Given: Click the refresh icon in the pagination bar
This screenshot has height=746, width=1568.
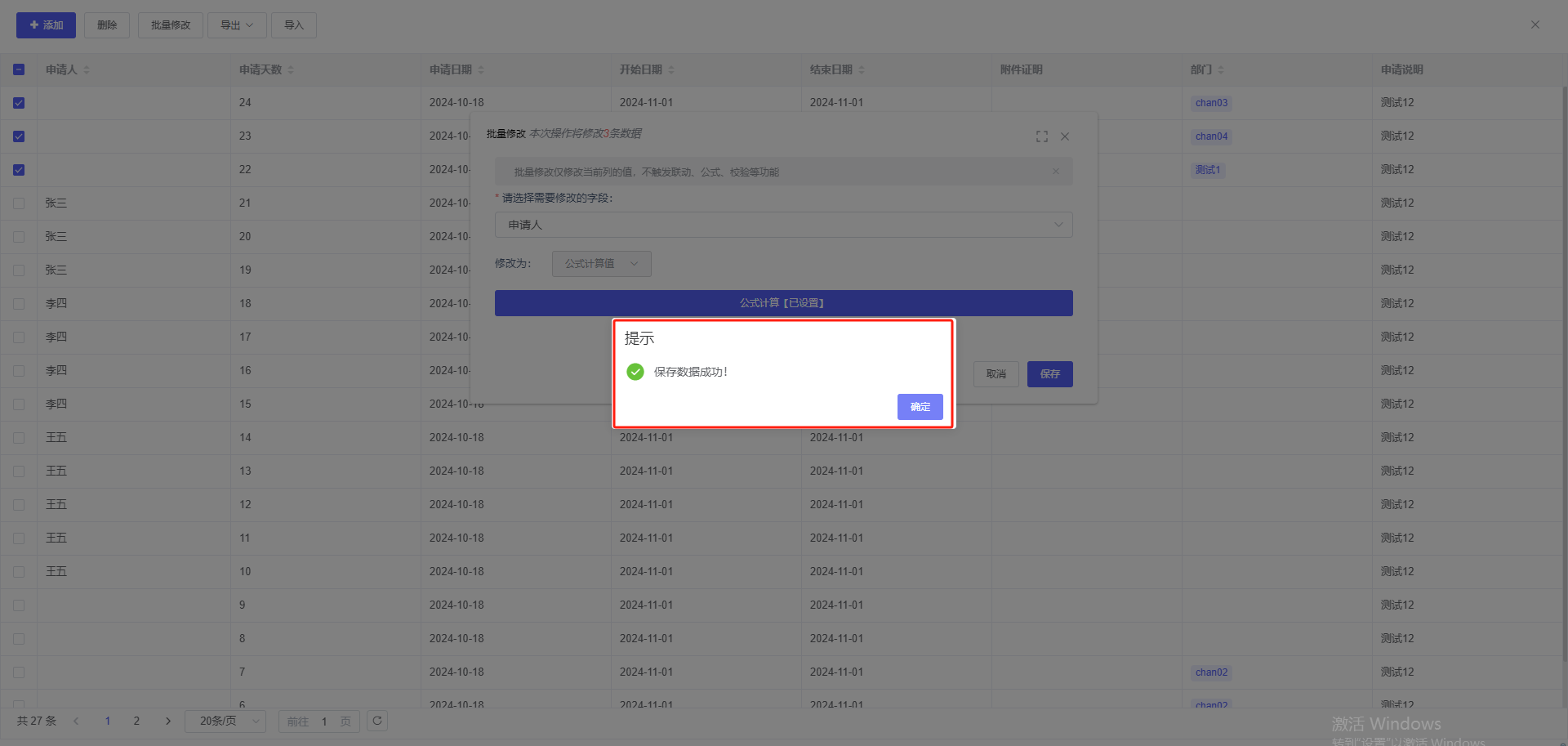Looking at the screenshot, I should click(x=377, y=721).
